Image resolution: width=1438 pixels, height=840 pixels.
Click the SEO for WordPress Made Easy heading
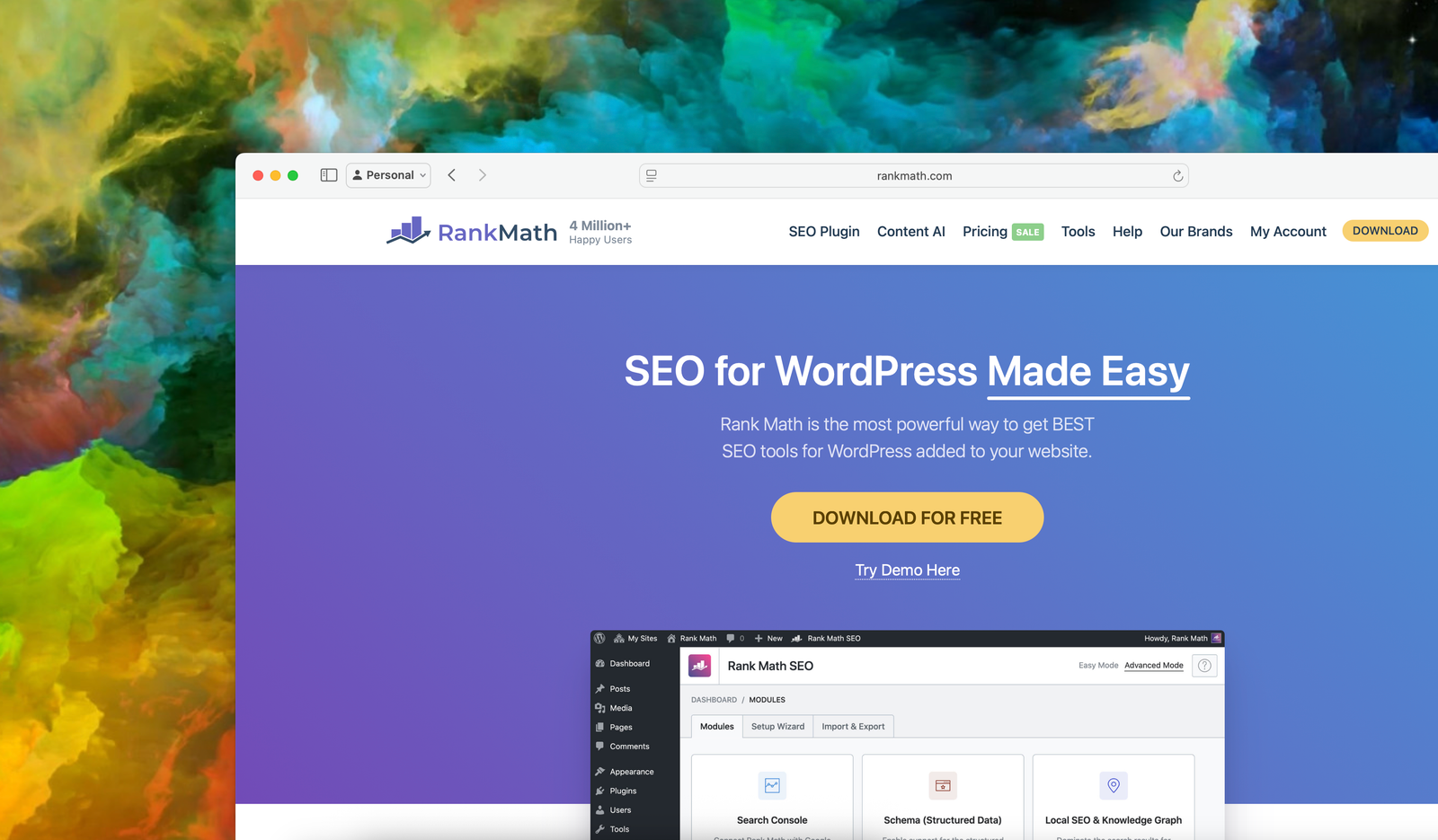(907, 372)
